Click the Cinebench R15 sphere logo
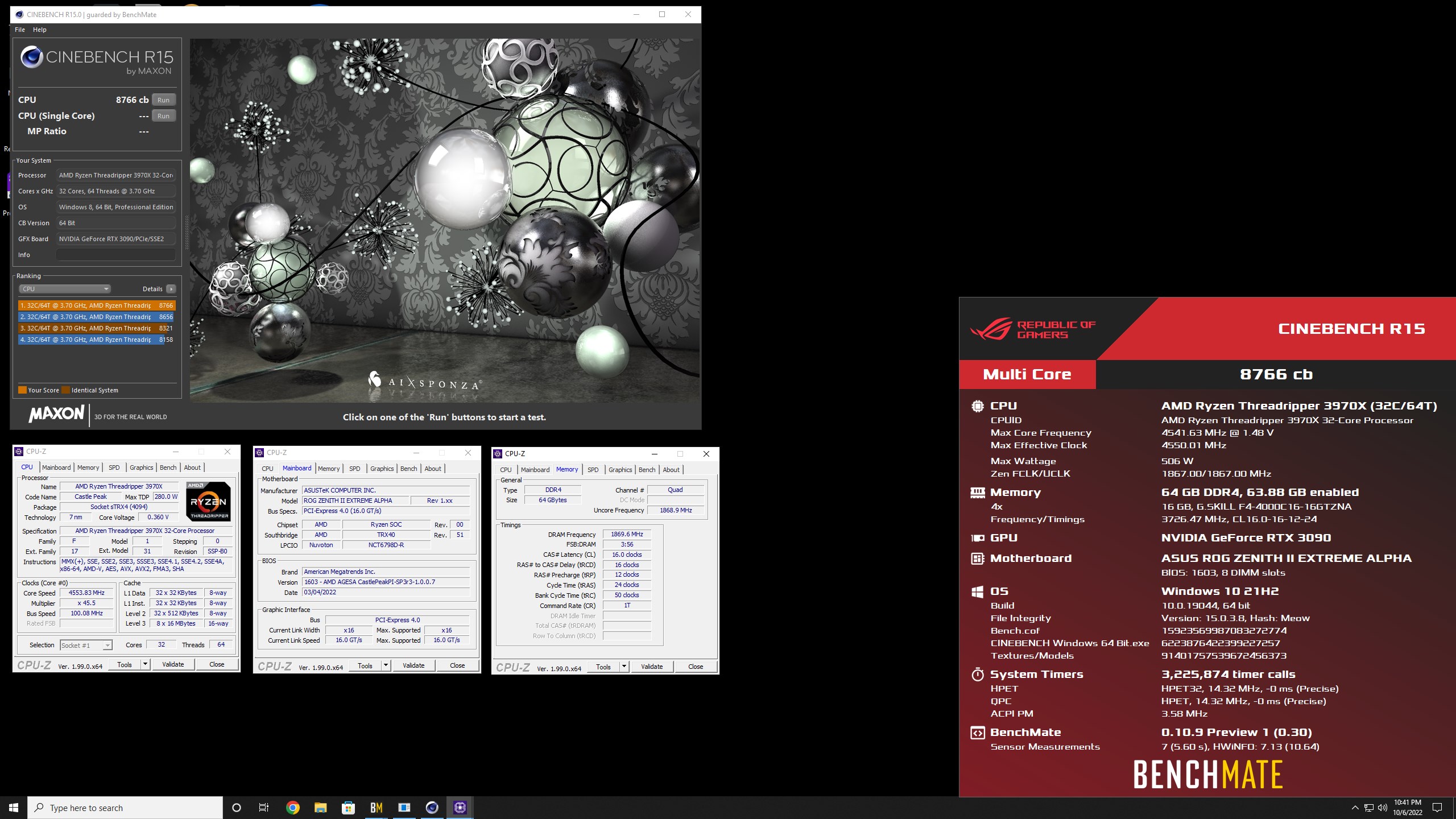Image resolution: width=1456 pixels, height=819 pixels. point(31,57)
